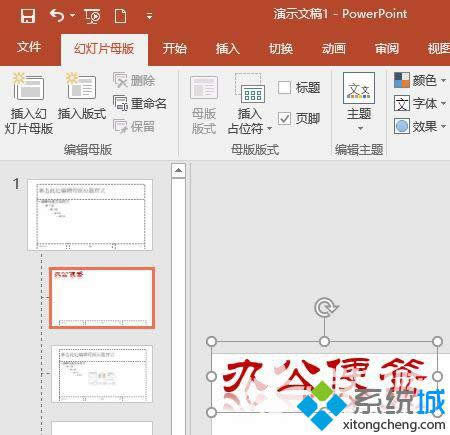450x435 pixels.
Task: Select the highlighted 办公便签 layout thumbnail
Action: [102, 298]
